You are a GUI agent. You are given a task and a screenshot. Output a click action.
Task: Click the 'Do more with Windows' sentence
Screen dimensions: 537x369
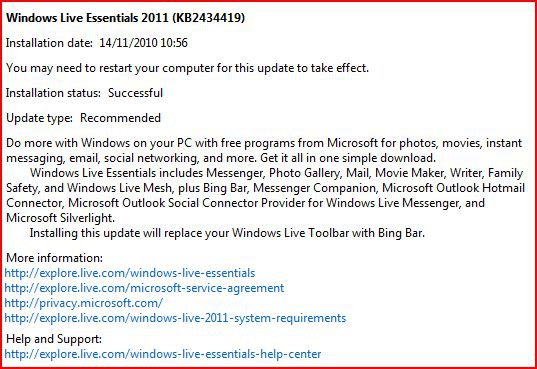click(264, 150)
